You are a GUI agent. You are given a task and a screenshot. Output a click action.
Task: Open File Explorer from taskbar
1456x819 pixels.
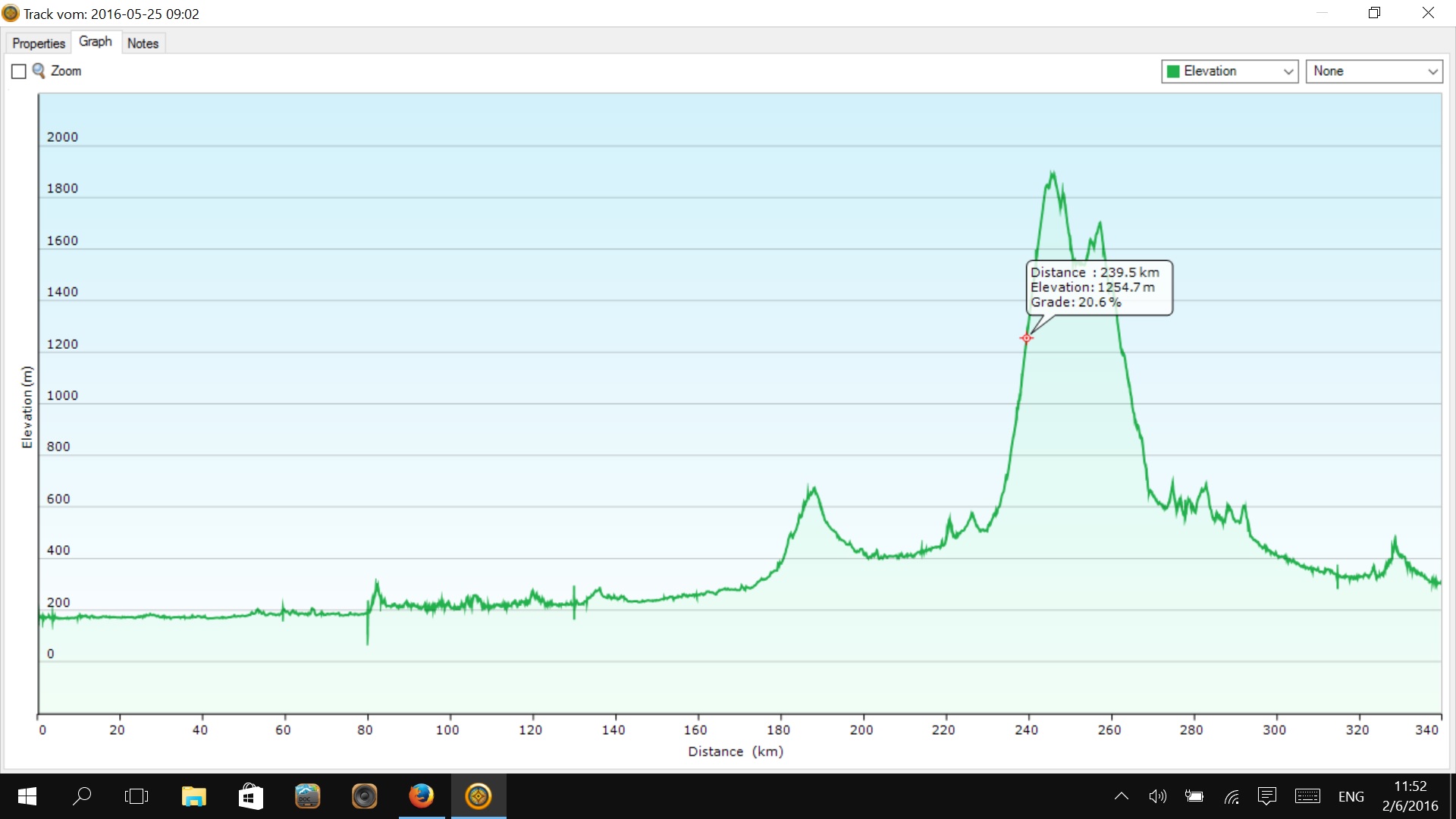pyautogui.click(x=193, y=796)
